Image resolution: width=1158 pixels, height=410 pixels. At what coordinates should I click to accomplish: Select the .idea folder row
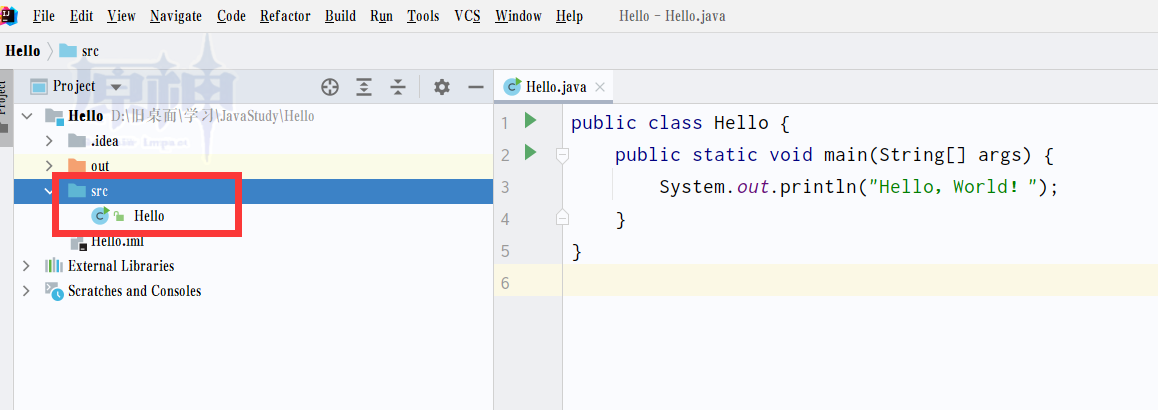(x=253, y=141)
